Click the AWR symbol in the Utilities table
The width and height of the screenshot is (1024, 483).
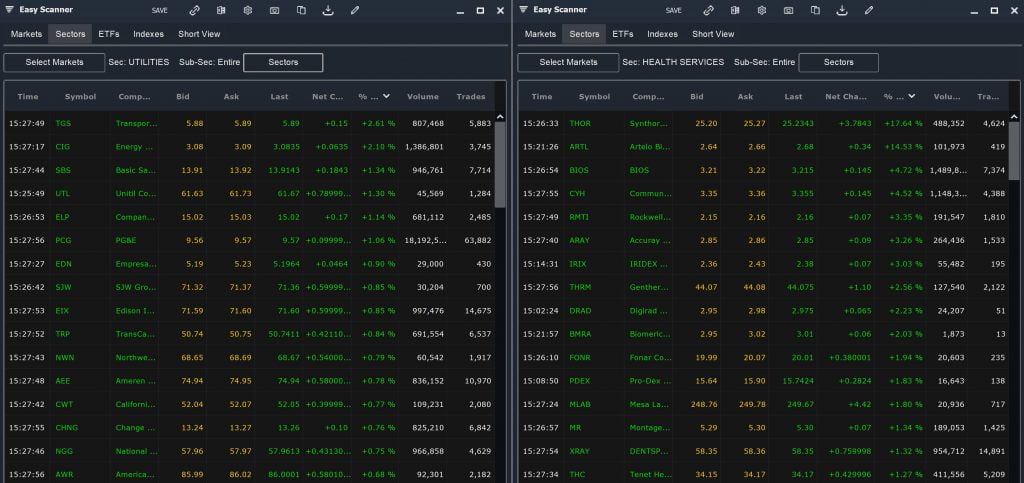coord(64,475)
